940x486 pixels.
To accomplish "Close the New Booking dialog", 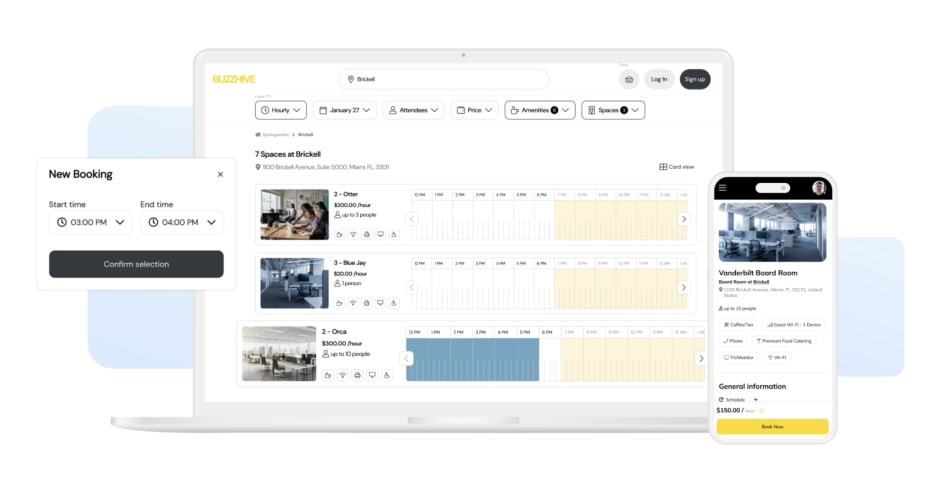I will coord(220,174).
